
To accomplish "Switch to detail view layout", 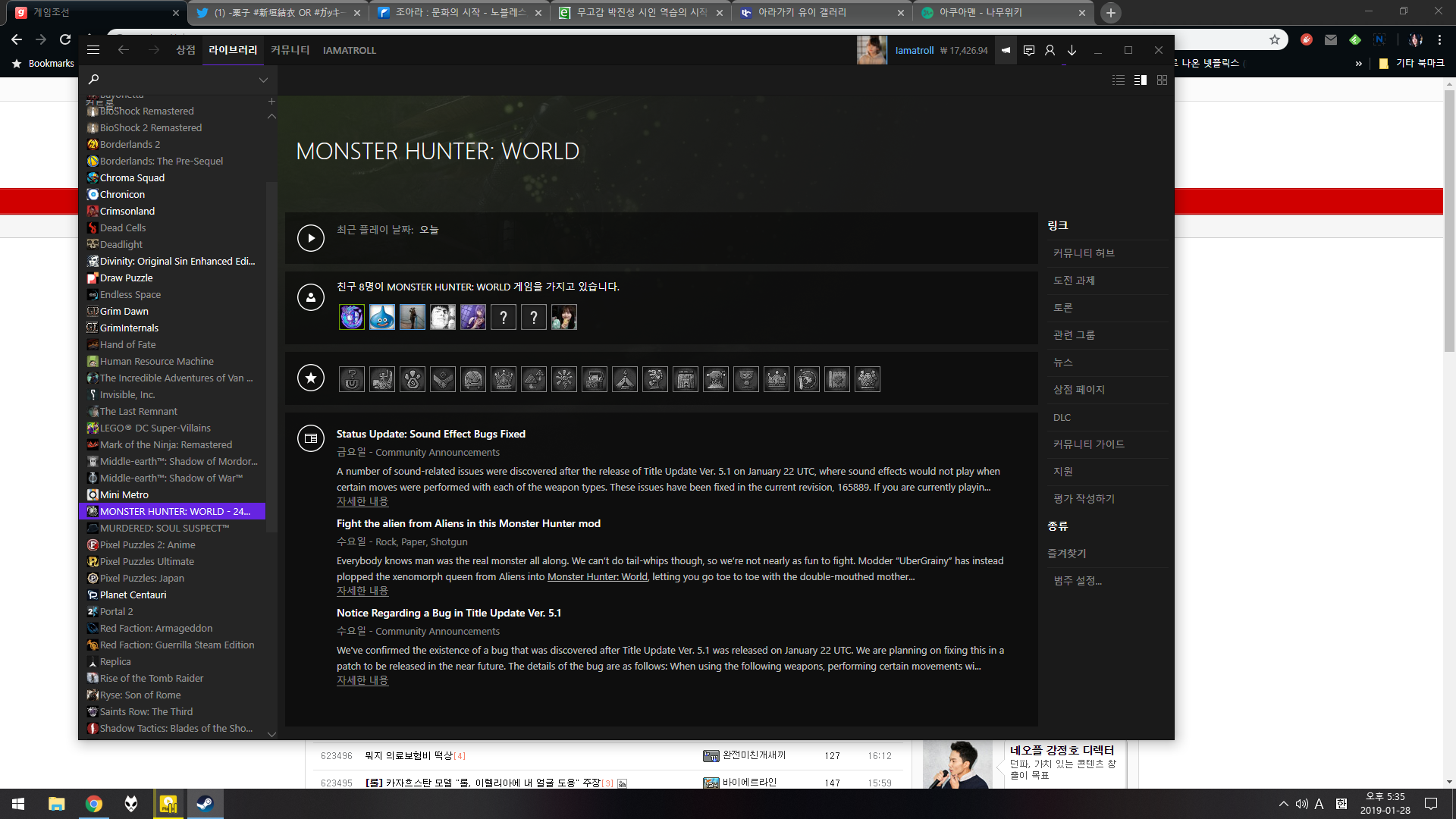I will tap(1140, 80).
